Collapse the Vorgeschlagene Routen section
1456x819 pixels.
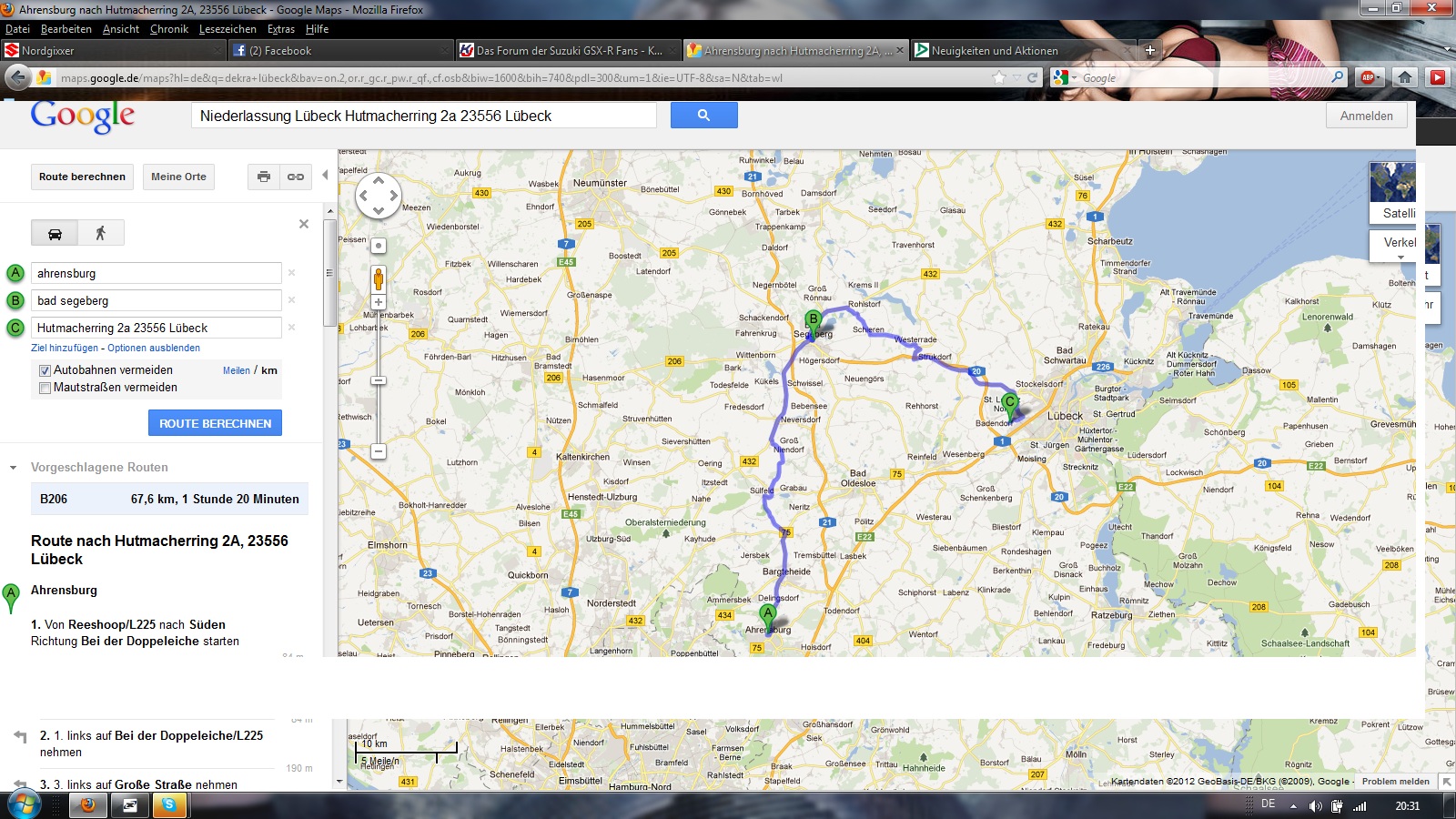pos(14,468)
